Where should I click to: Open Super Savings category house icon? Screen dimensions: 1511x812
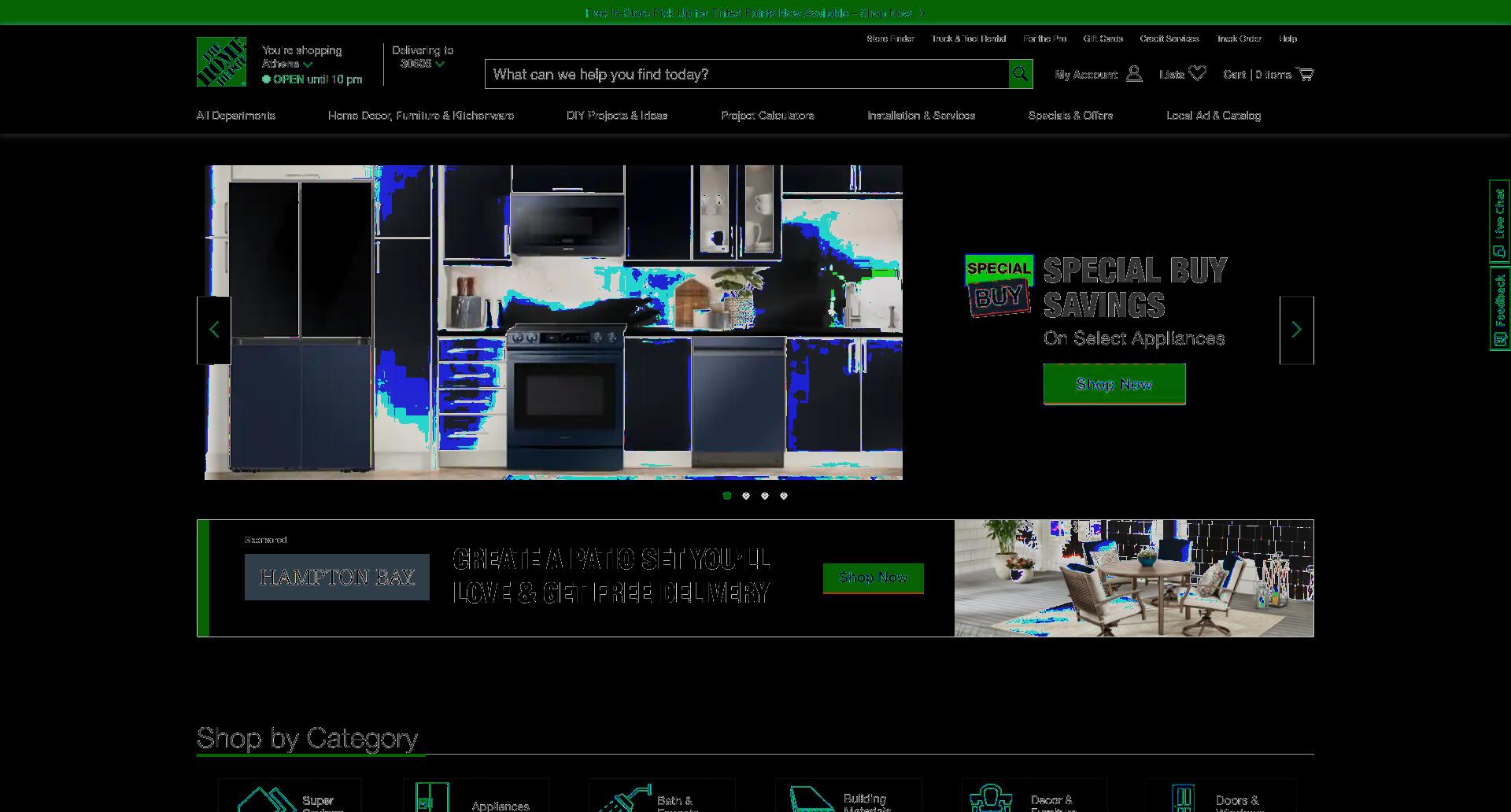pos(266,799)
